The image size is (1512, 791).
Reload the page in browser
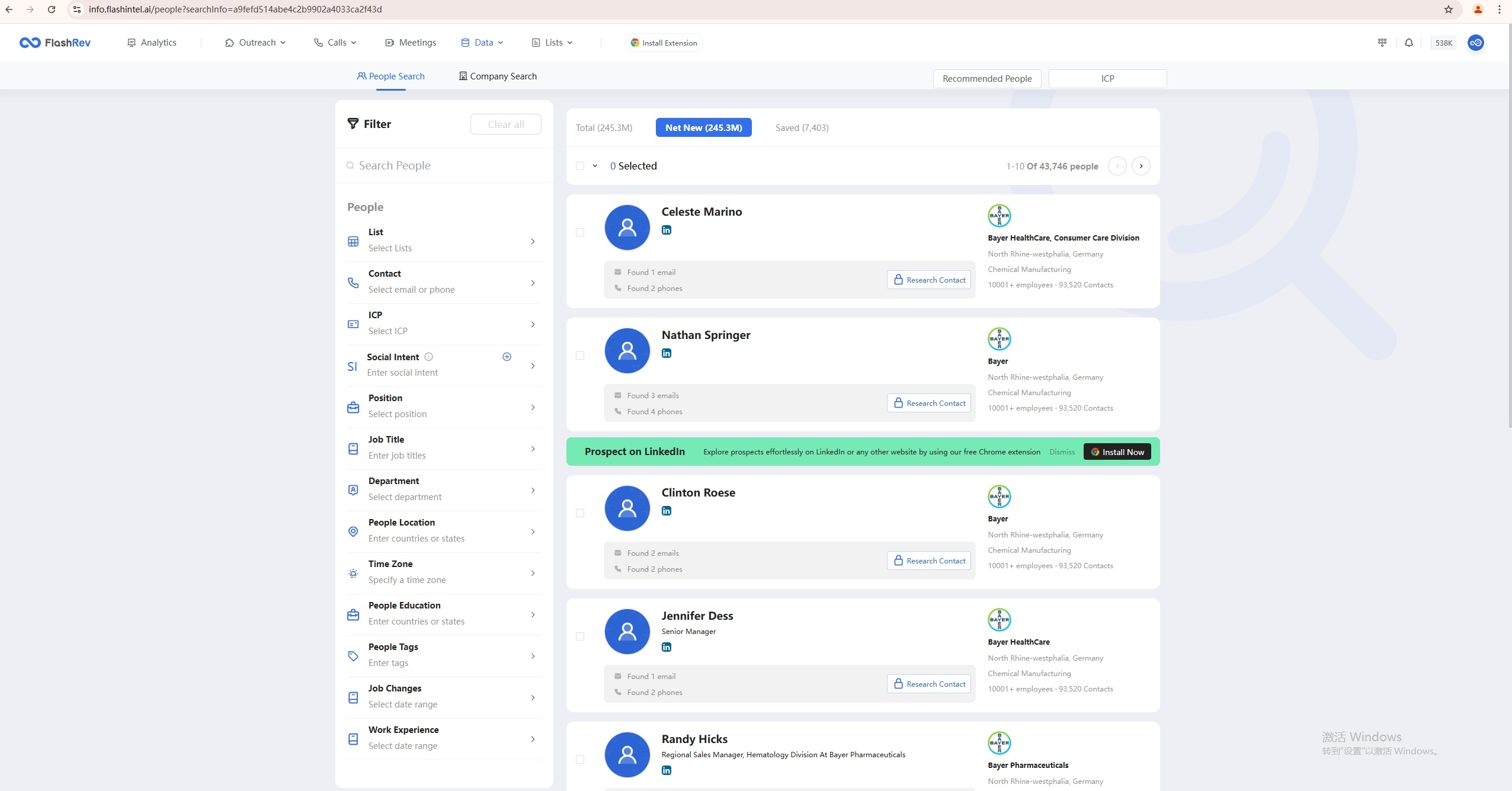(52, 9)
